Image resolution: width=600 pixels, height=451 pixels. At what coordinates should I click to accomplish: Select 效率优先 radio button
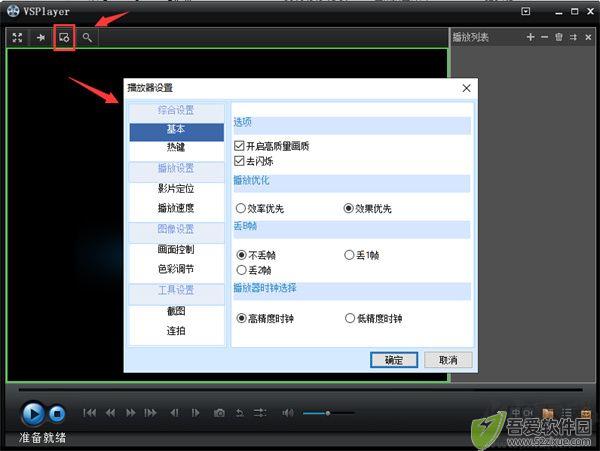[x=241, y=208]
